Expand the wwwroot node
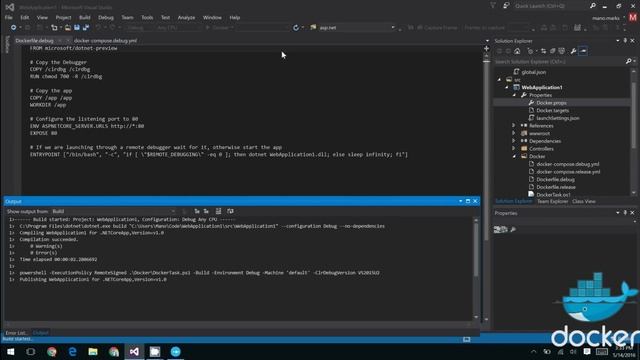The image size is (640, 360). point(514,133)
